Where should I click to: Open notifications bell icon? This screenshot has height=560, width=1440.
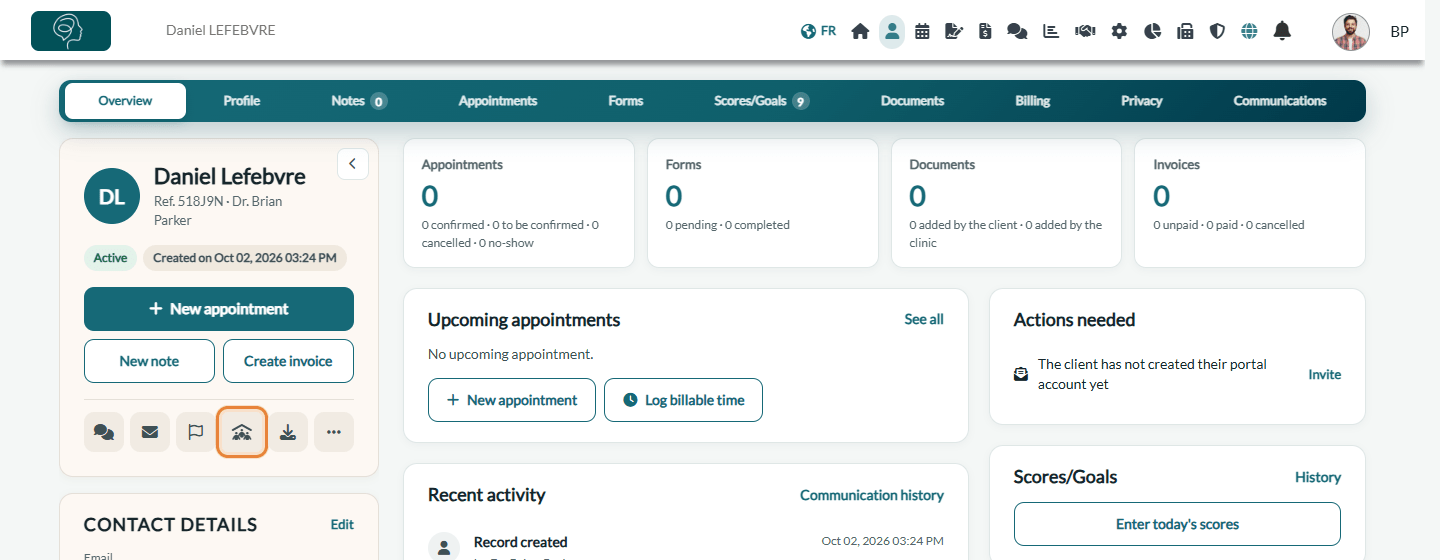pos(1282,31)
